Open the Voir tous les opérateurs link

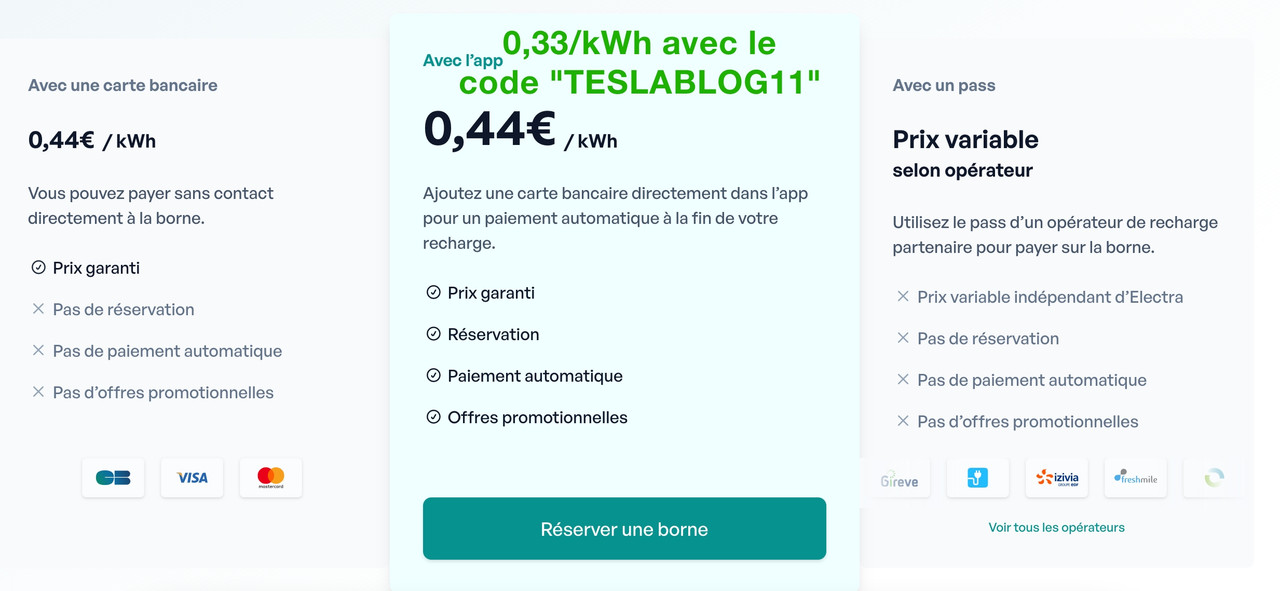click(1056, 527)
